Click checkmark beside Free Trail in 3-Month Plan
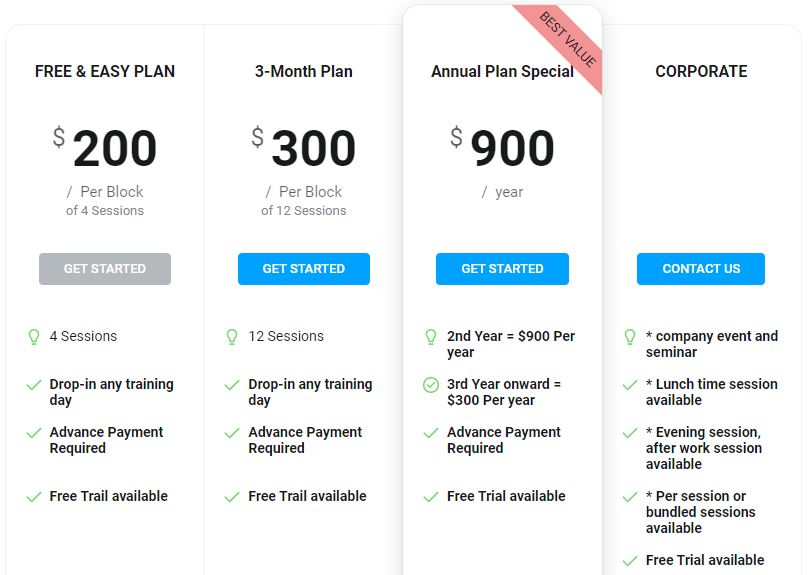The height and width of the screenshot is (575, 810). pyautogui.click(x=232, y=497)
